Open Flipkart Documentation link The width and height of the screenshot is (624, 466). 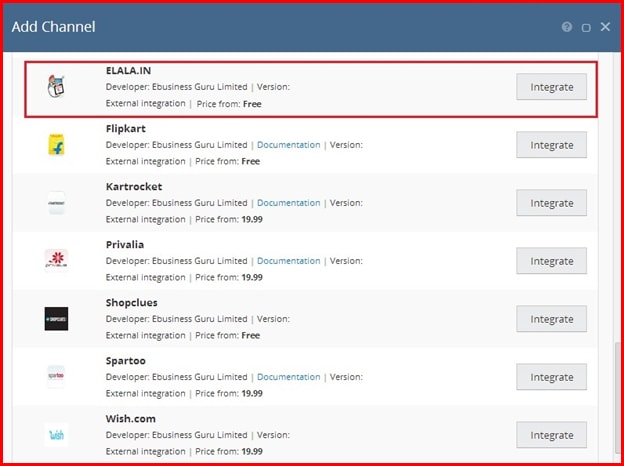tap(289, 145)
